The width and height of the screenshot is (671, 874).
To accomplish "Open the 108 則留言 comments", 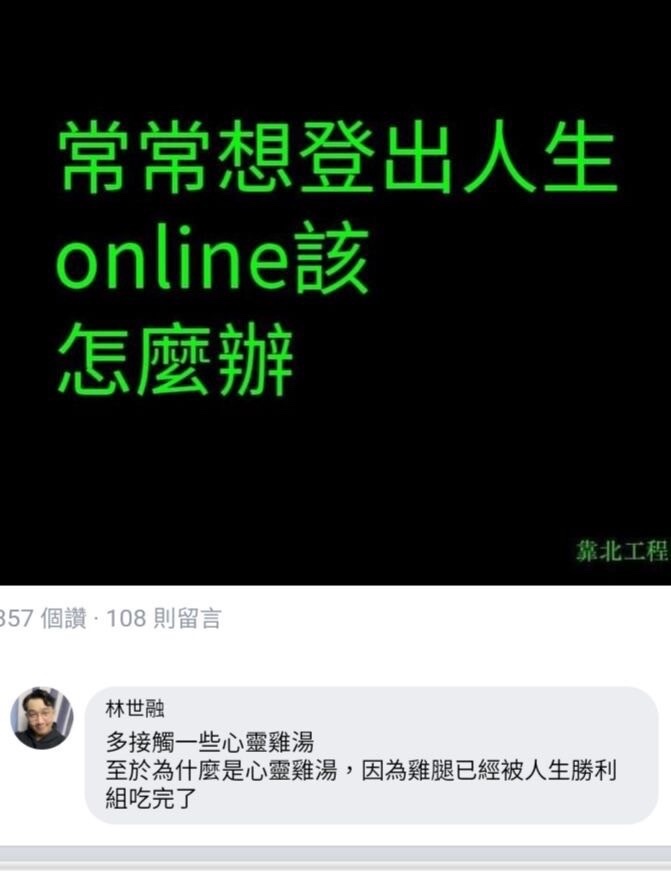I will click(164, 619).
